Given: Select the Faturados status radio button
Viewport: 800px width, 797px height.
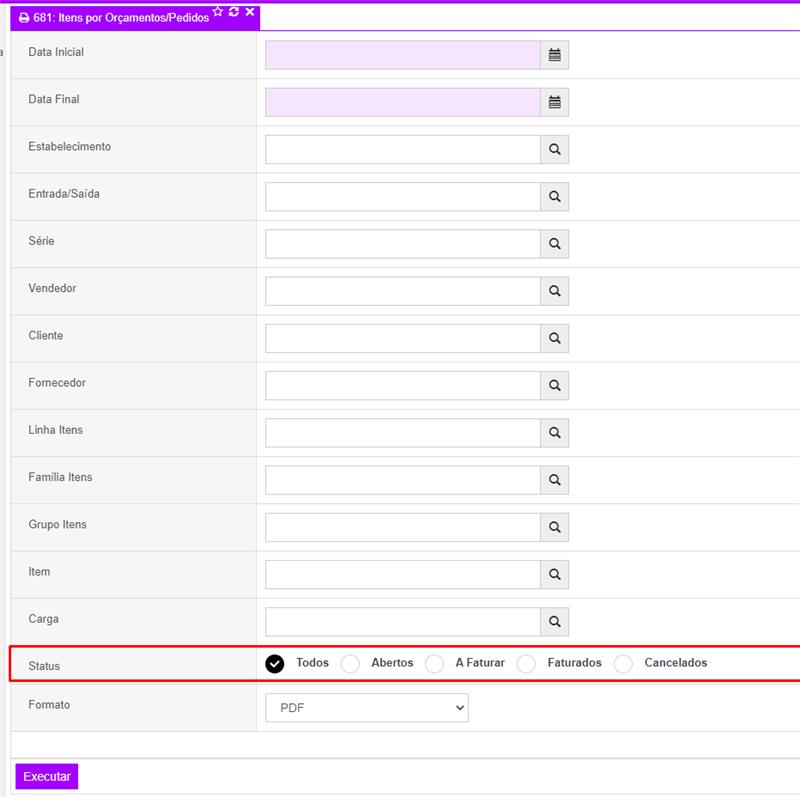Looking at the screenshot, I should coord(527,663).
